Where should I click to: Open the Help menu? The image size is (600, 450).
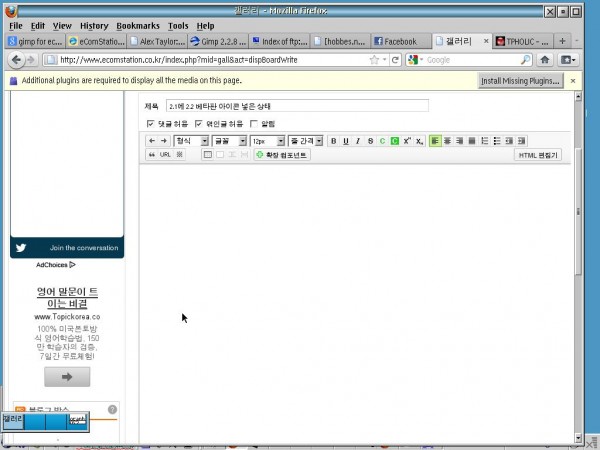[205, 26]
